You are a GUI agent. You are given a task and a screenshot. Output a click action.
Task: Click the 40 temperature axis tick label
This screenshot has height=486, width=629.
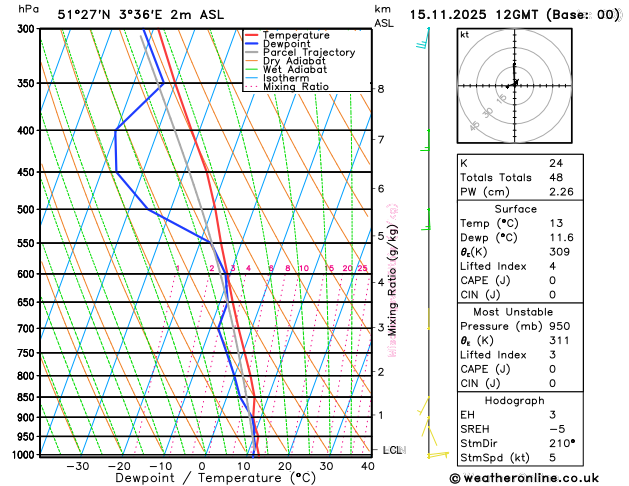tap(368, 466)
